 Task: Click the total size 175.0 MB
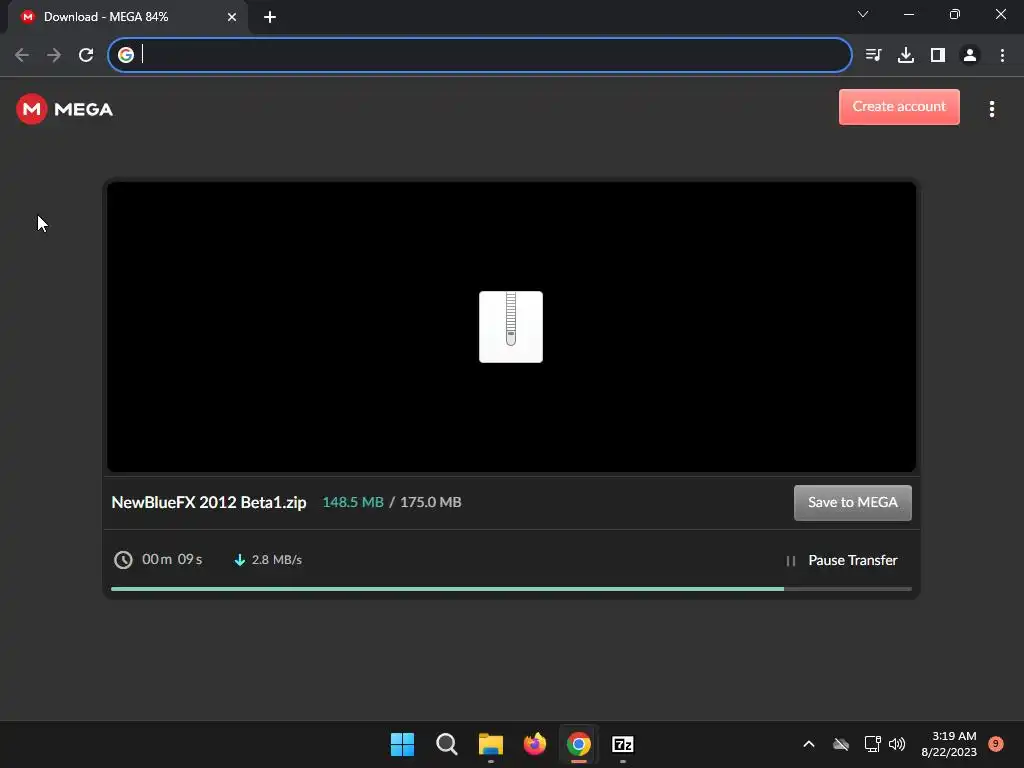pyautogui.click(x=430, y=502)
